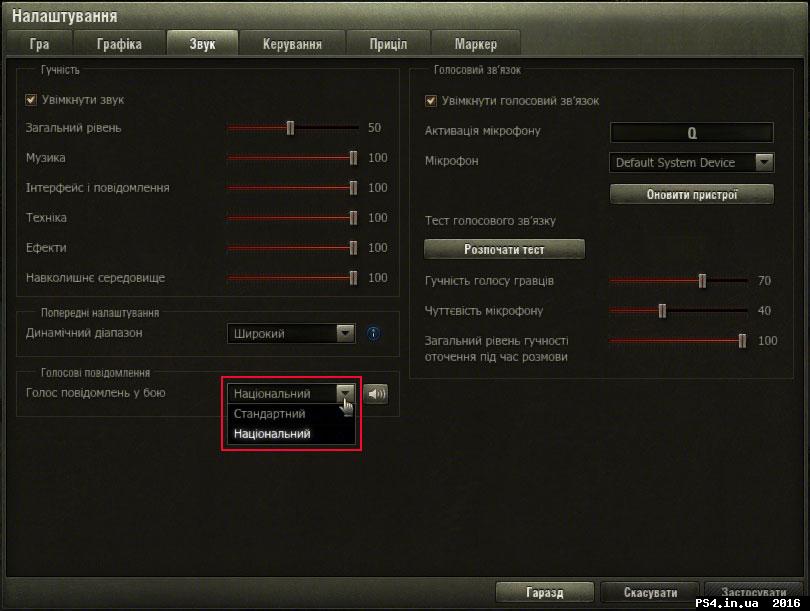The width and height of the screenshot is (810, 611).
Task: Click the Оновити пристрої button
Action: (691, 194)
